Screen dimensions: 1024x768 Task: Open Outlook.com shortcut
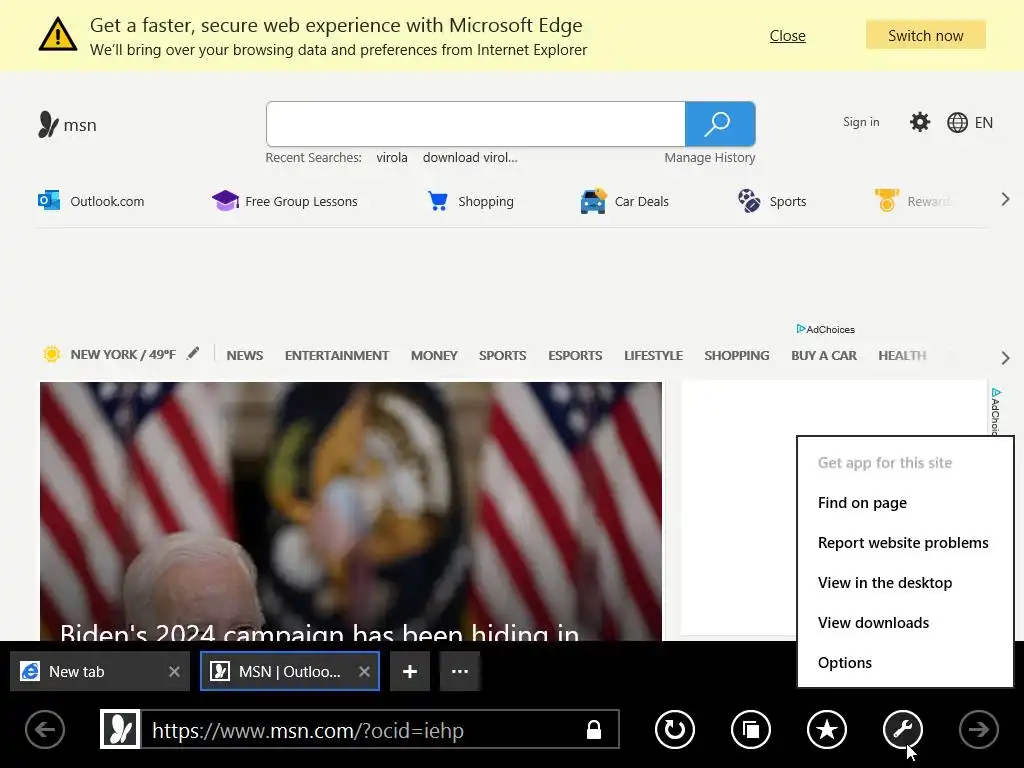[x=91, y=201]
